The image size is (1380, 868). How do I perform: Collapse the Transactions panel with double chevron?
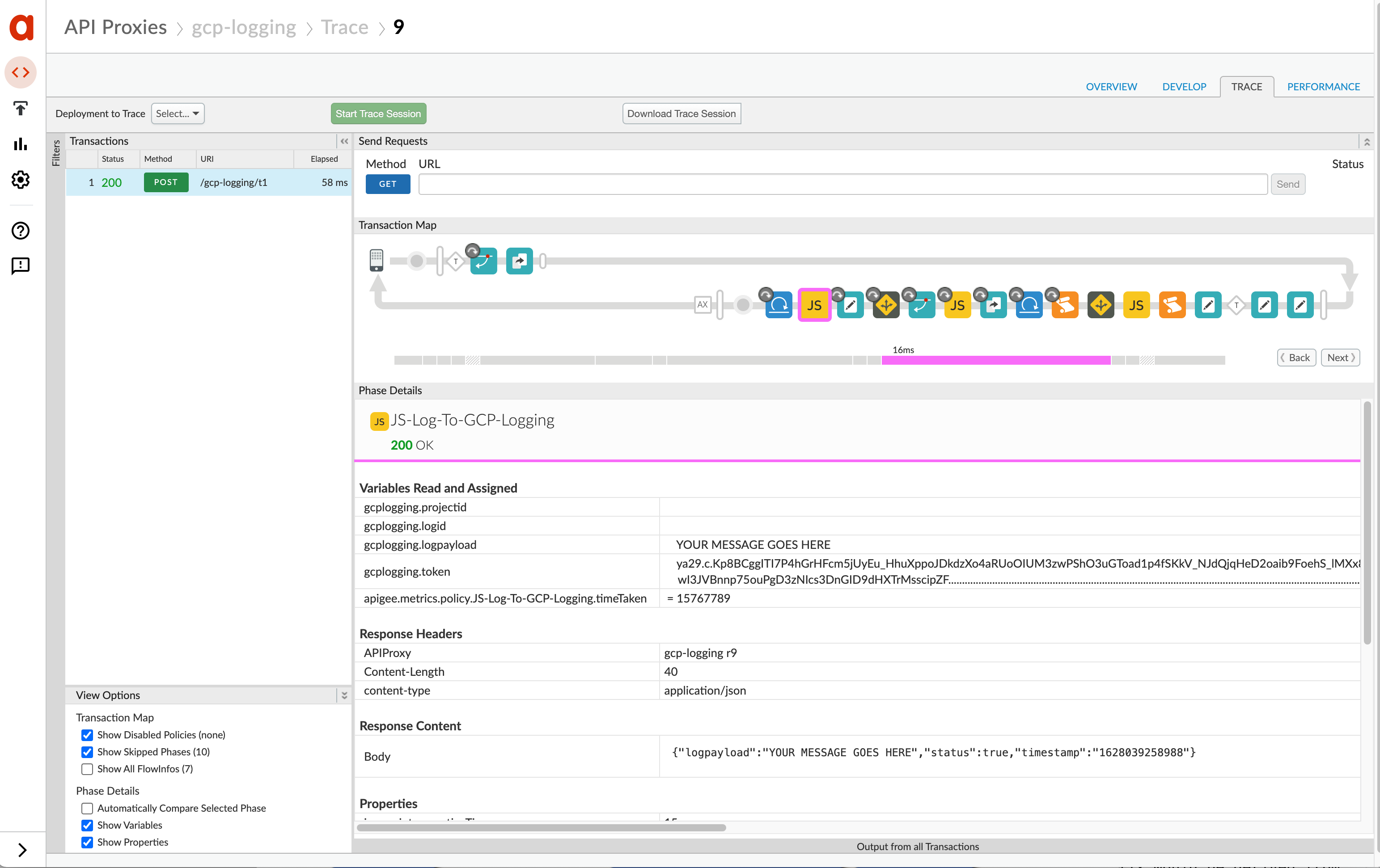click(344, 141)
